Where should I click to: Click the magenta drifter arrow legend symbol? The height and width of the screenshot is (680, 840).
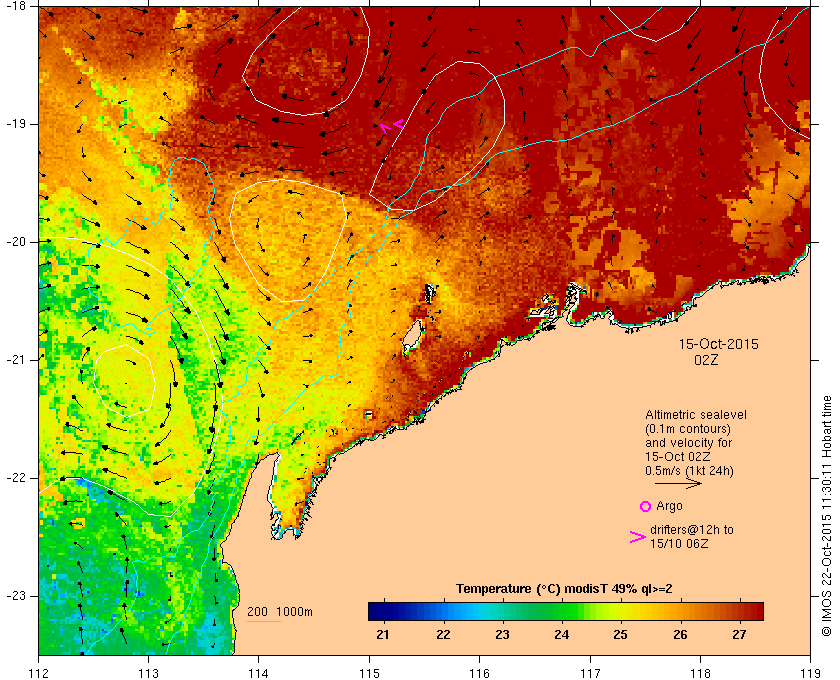[x=638, y=537]
